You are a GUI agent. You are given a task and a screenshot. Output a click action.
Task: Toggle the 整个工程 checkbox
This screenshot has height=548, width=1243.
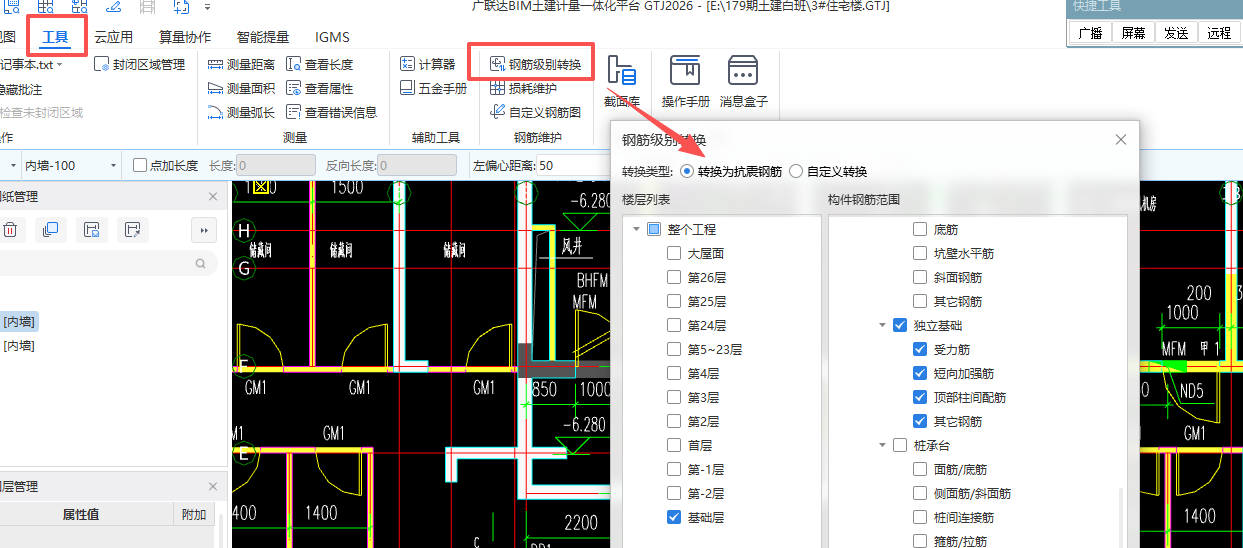654,229
